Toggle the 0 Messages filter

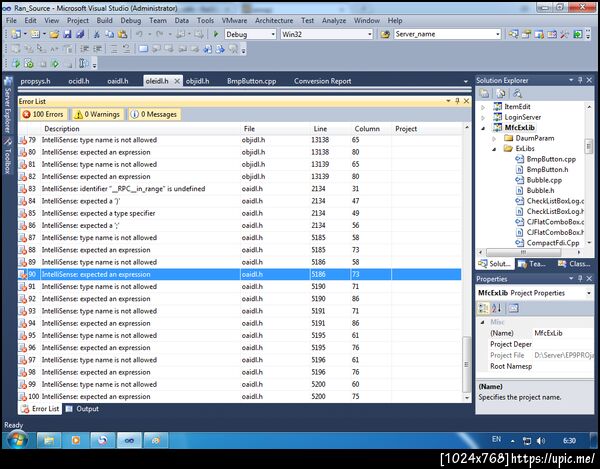click(x=154, y=114)
